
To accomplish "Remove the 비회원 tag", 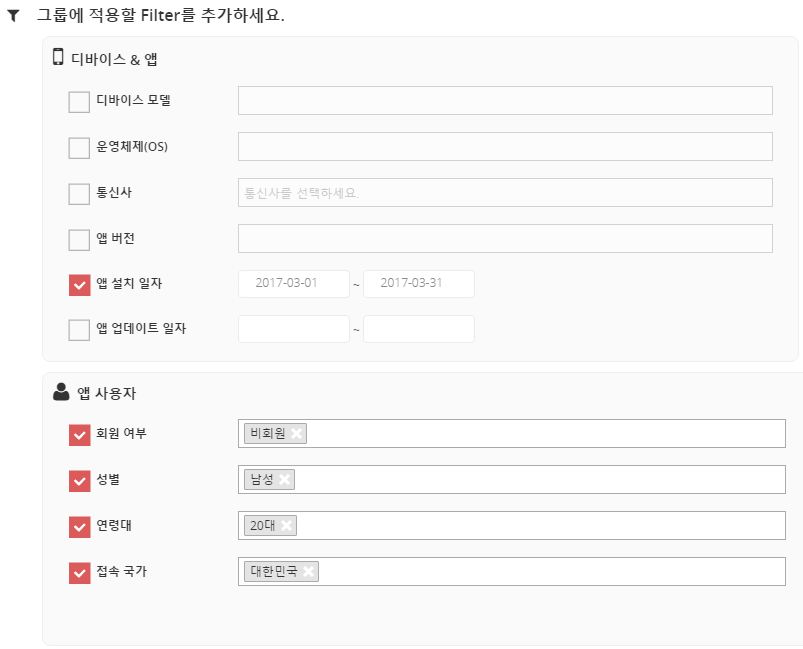I will [x=297, y=434].
